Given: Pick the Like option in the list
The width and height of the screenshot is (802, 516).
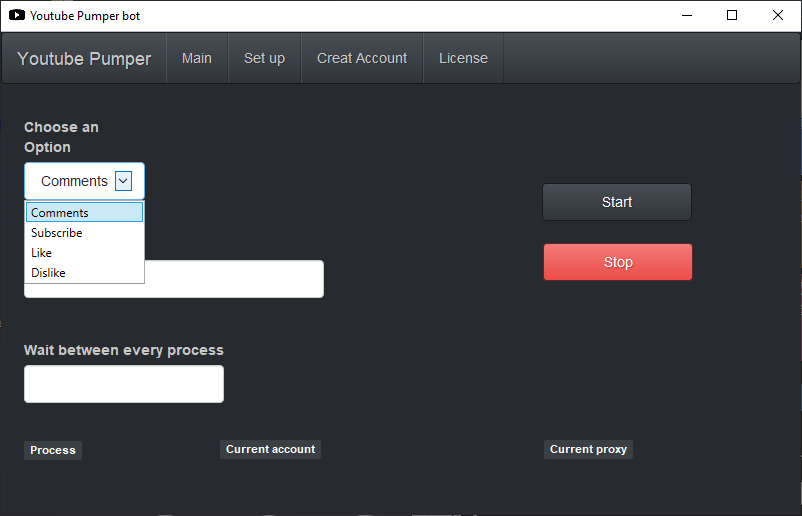Looking at the screenshot, I should (x=84, y=253).
